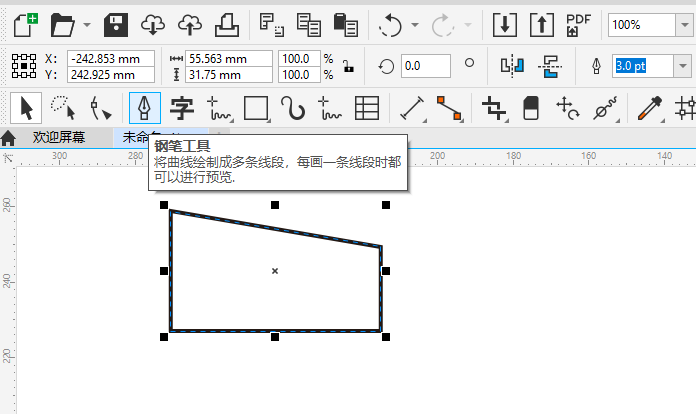Screen dimensions: 696x414
Task: Toggle mirror horizontally button
Action: point(512,66)
